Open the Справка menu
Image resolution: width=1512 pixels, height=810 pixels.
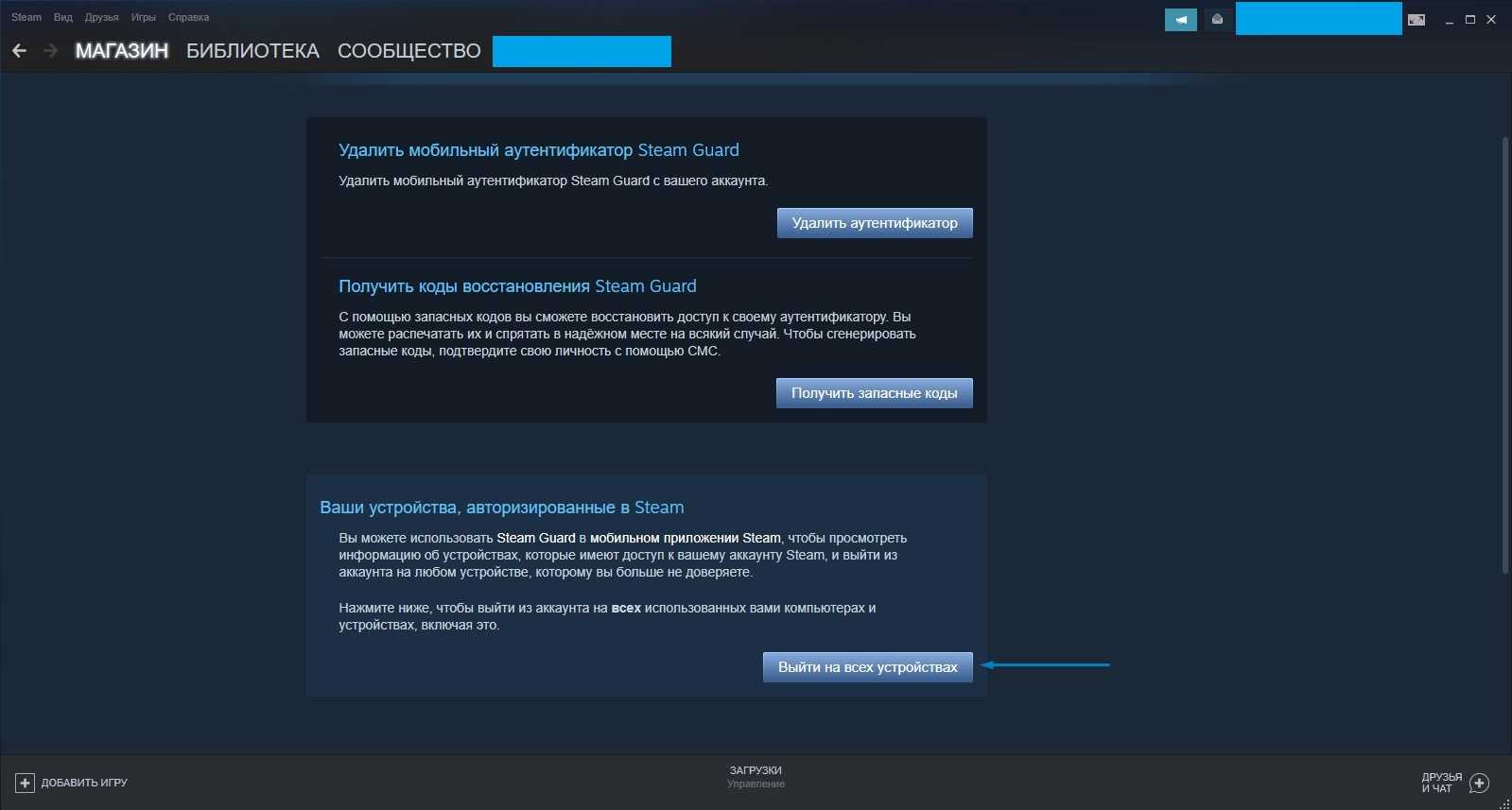point(188,17)
